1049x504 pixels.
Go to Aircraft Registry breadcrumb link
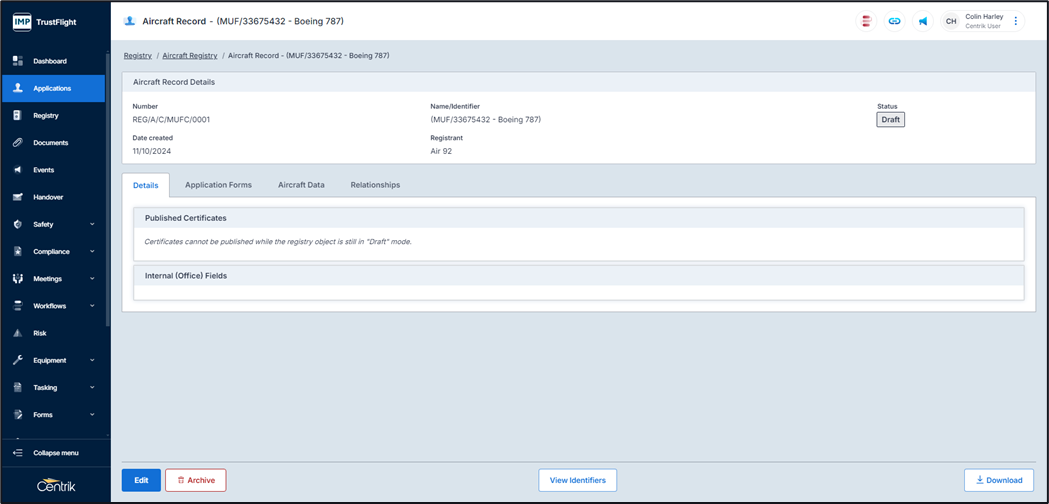pyautogui.click(x=189, y=56)
